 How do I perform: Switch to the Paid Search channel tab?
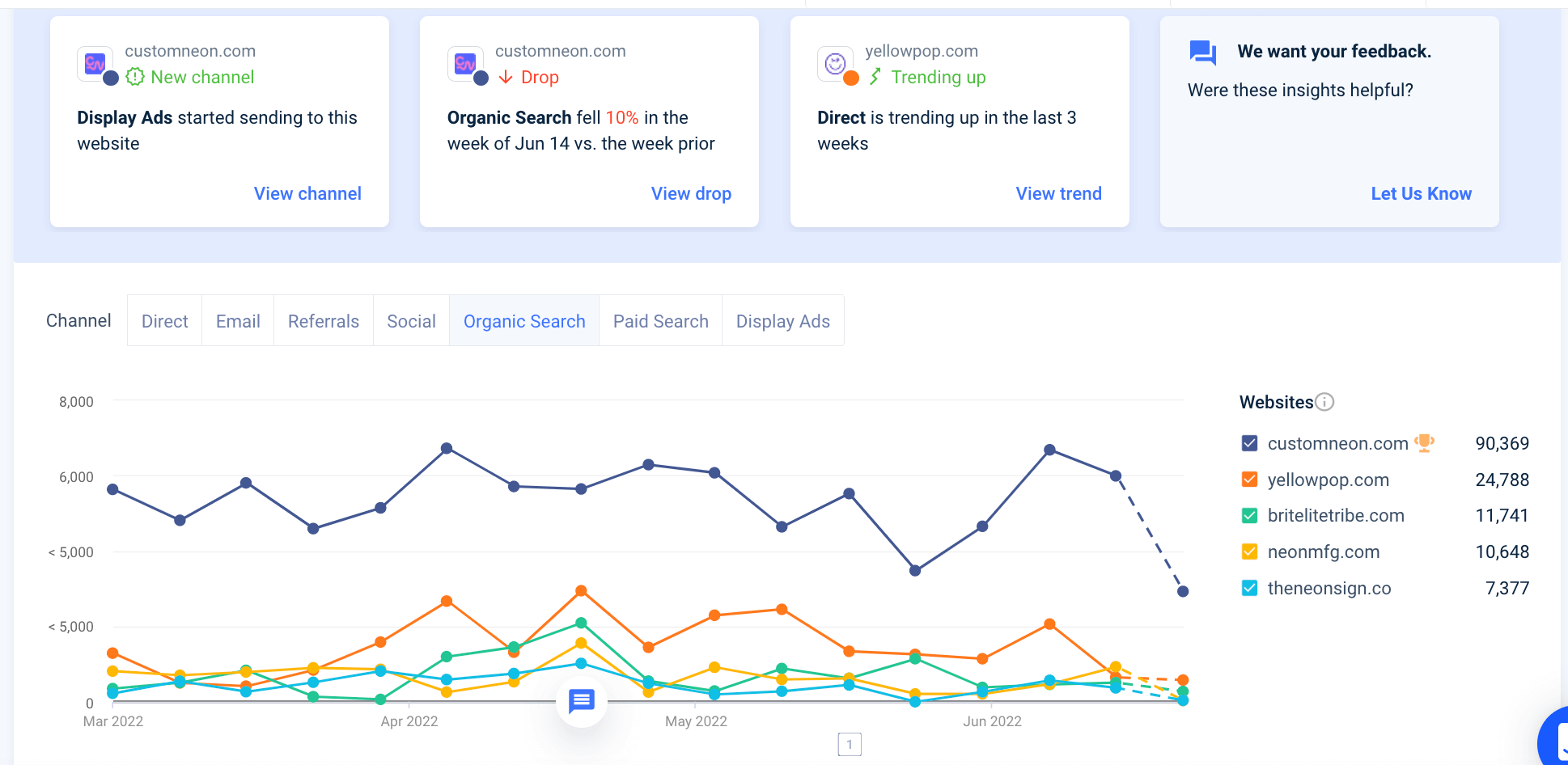point(660,320)
